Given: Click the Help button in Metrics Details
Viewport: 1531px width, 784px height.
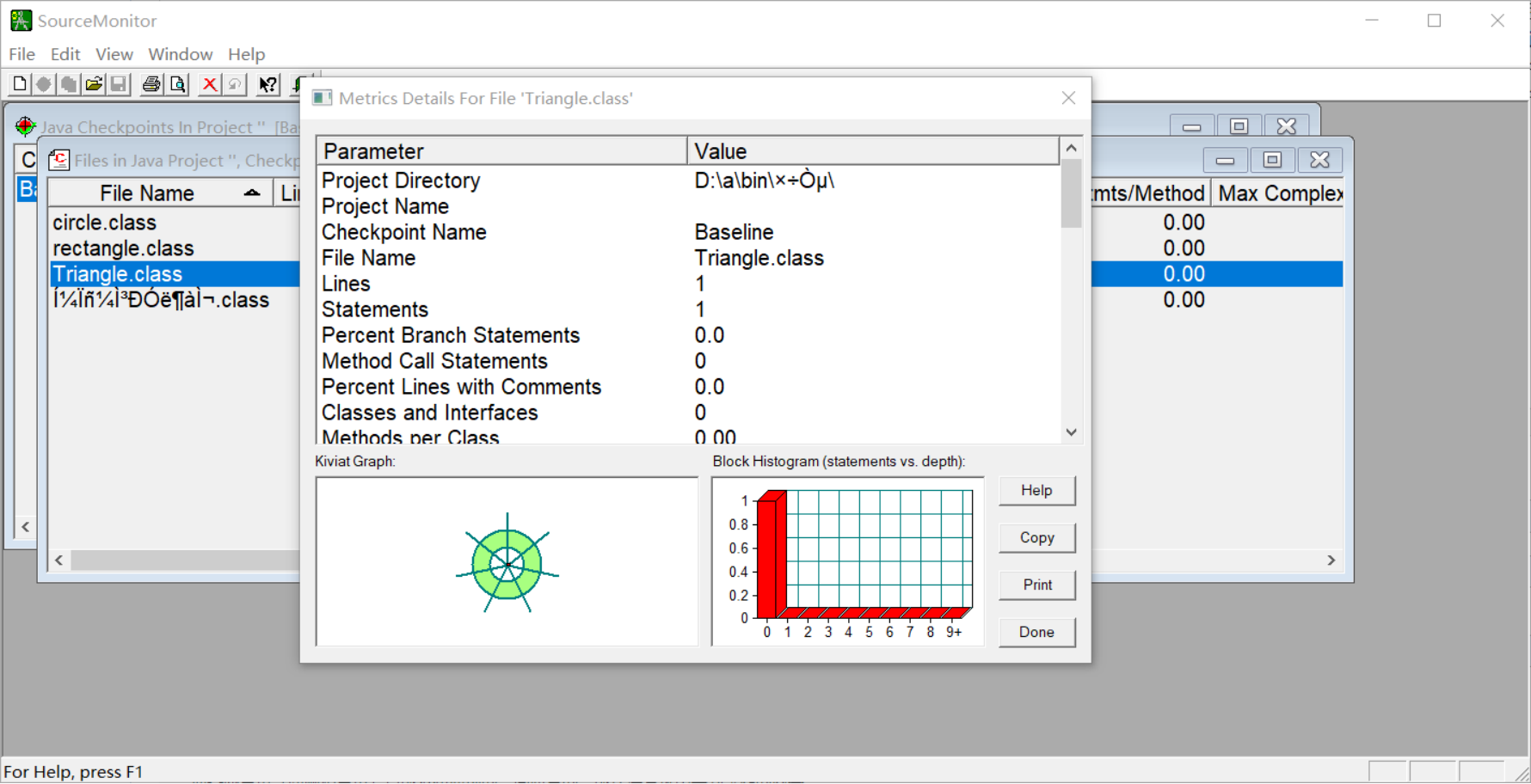Looking at the screenshot, I should [x=1036, y=490].
